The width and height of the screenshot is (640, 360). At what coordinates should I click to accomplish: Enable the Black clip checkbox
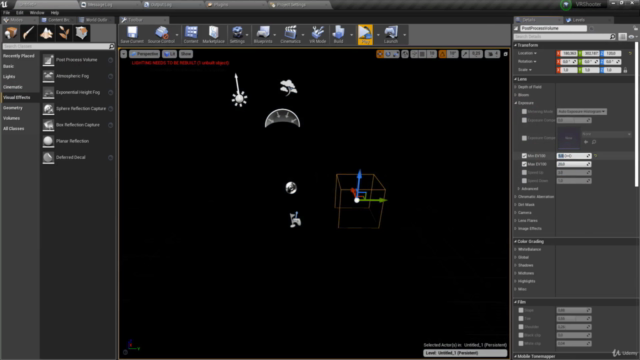[x=521, y=335]
